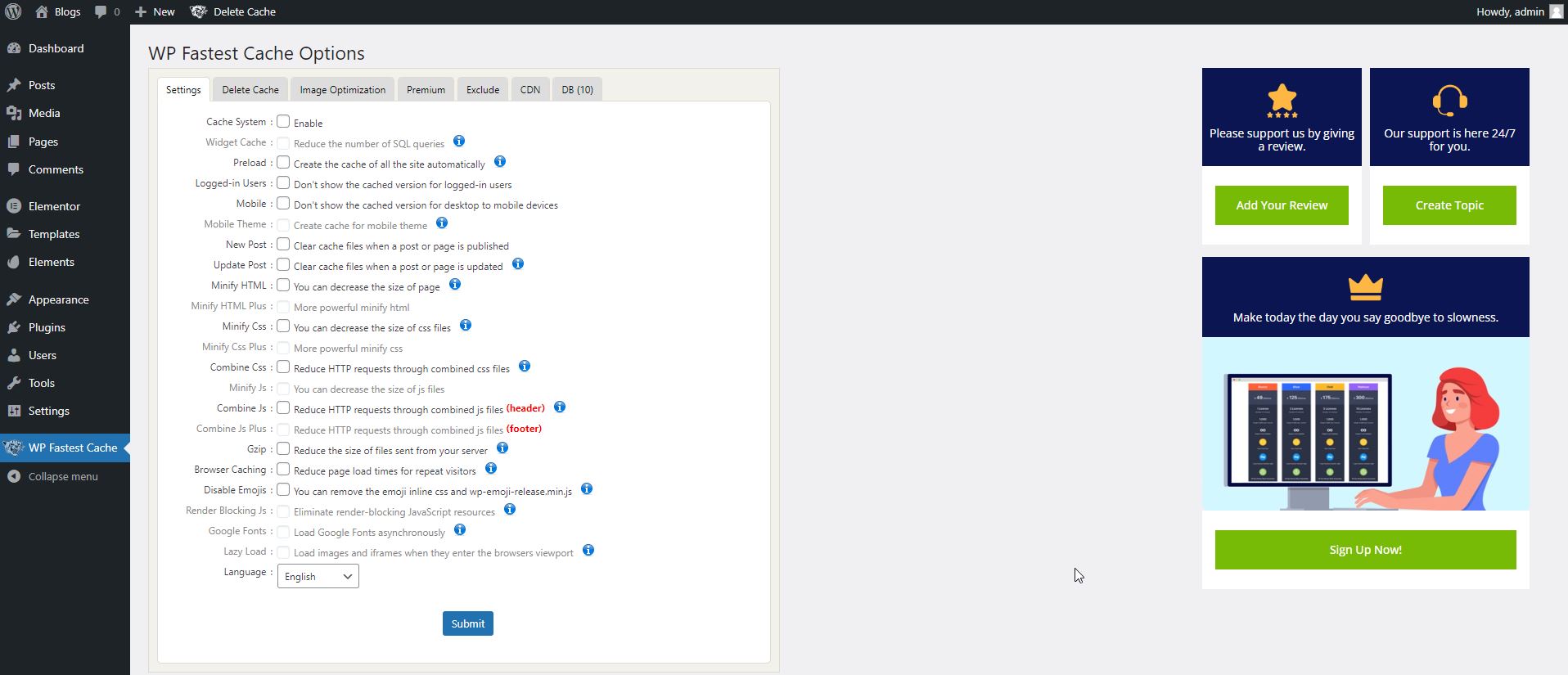1568x675 pixels.
Task: Check the Mobile option
Action: click(283, 204)
